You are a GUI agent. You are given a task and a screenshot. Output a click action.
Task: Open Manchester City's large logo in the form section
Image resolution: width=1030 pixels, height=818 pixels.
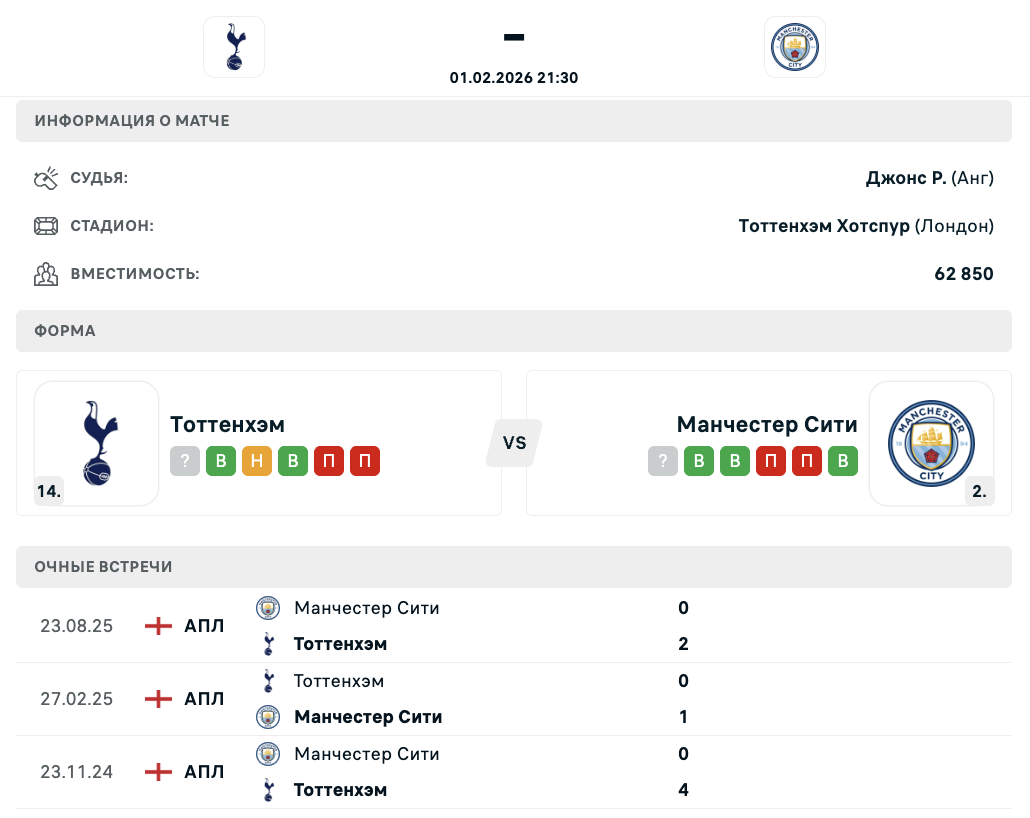931,443
